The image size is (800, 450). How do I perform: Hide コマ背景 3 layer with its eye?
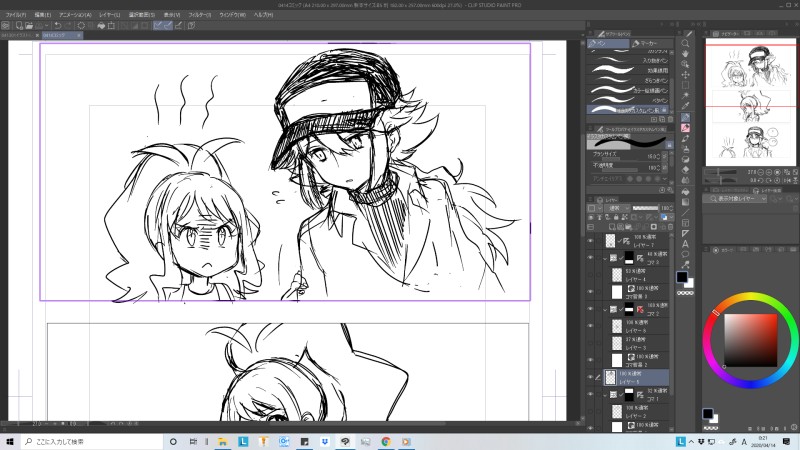[x=591, y=292]
